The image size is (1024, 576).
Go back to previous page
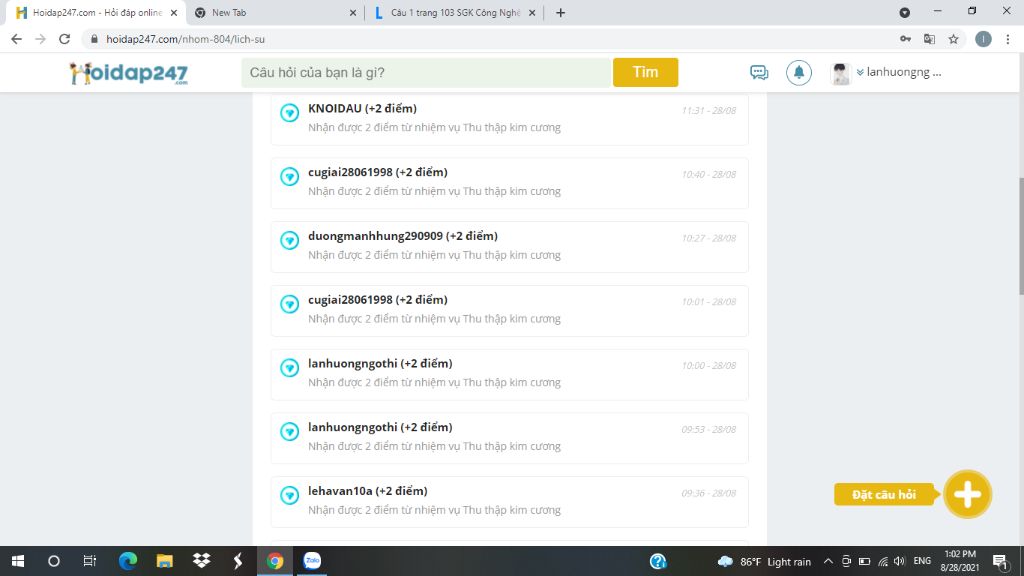(16, 39)
